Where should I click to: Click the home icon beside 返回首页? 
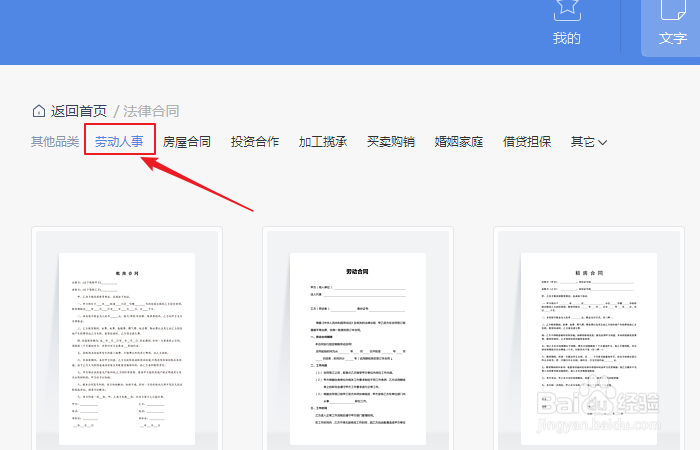point(39,111)
